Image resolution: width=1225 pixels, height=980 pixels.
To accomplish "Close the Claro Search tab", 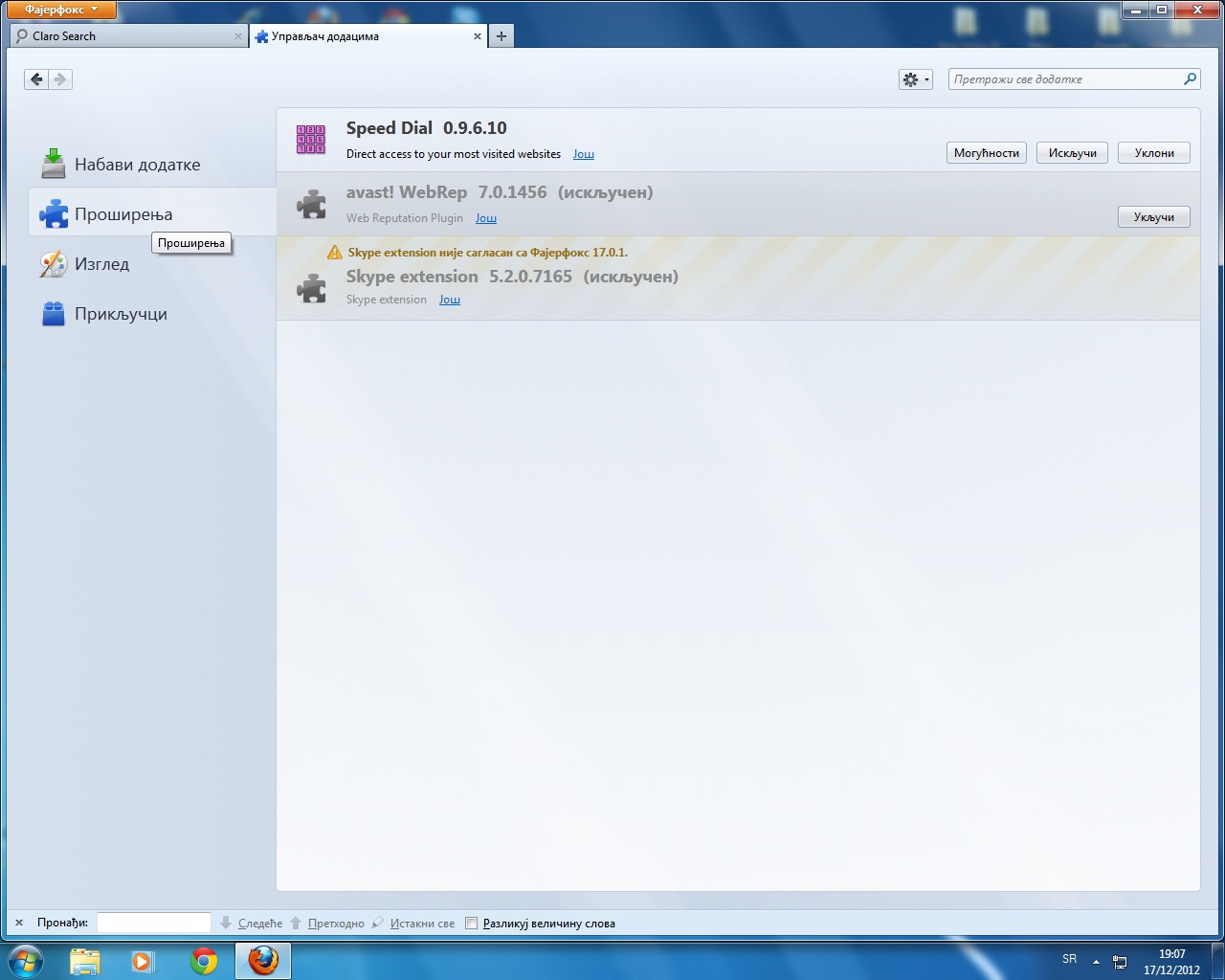I will pyautogui.click(x=238, y=36).
